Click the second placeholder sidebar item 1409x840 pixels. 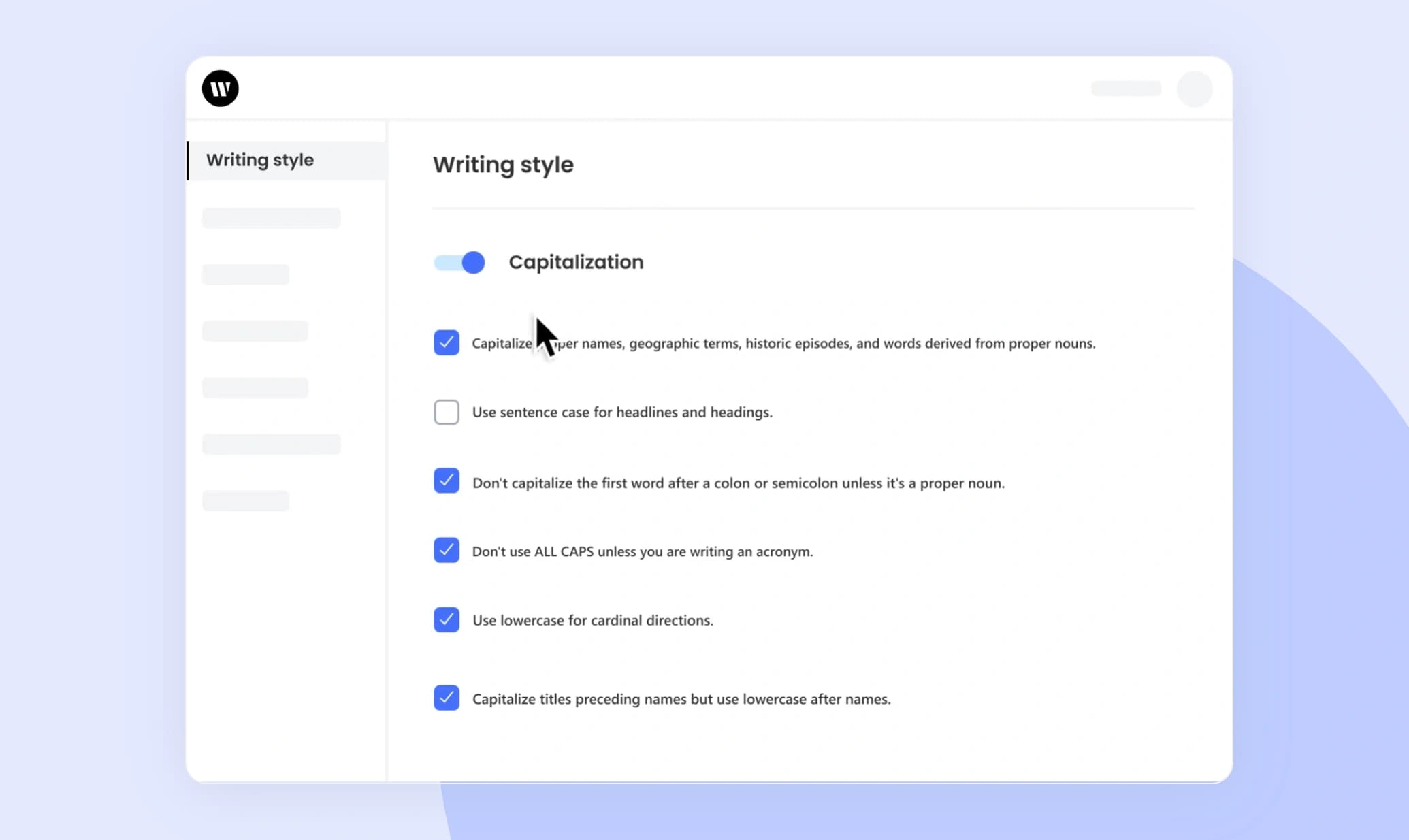tap(246, 274)
